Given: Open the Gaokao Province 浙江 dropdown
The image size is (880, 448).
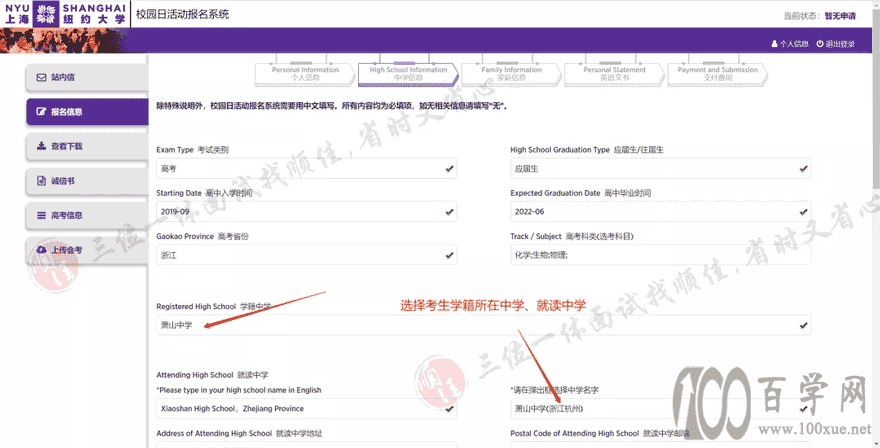Looking at the screenshot, I should (x=306, y=255).
